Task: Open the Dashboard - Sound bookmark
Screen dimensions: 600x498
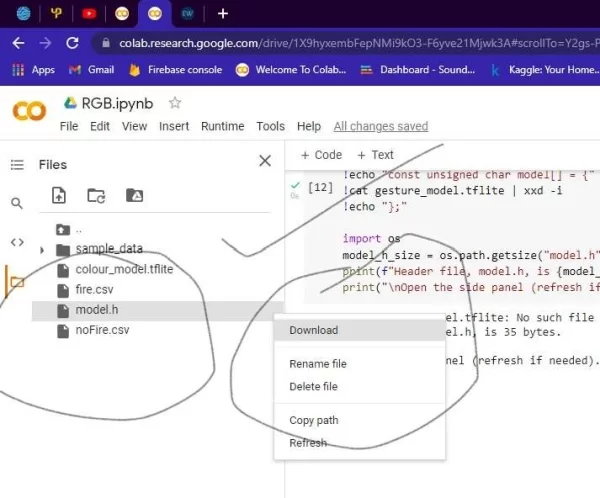Action: [417, 70]
